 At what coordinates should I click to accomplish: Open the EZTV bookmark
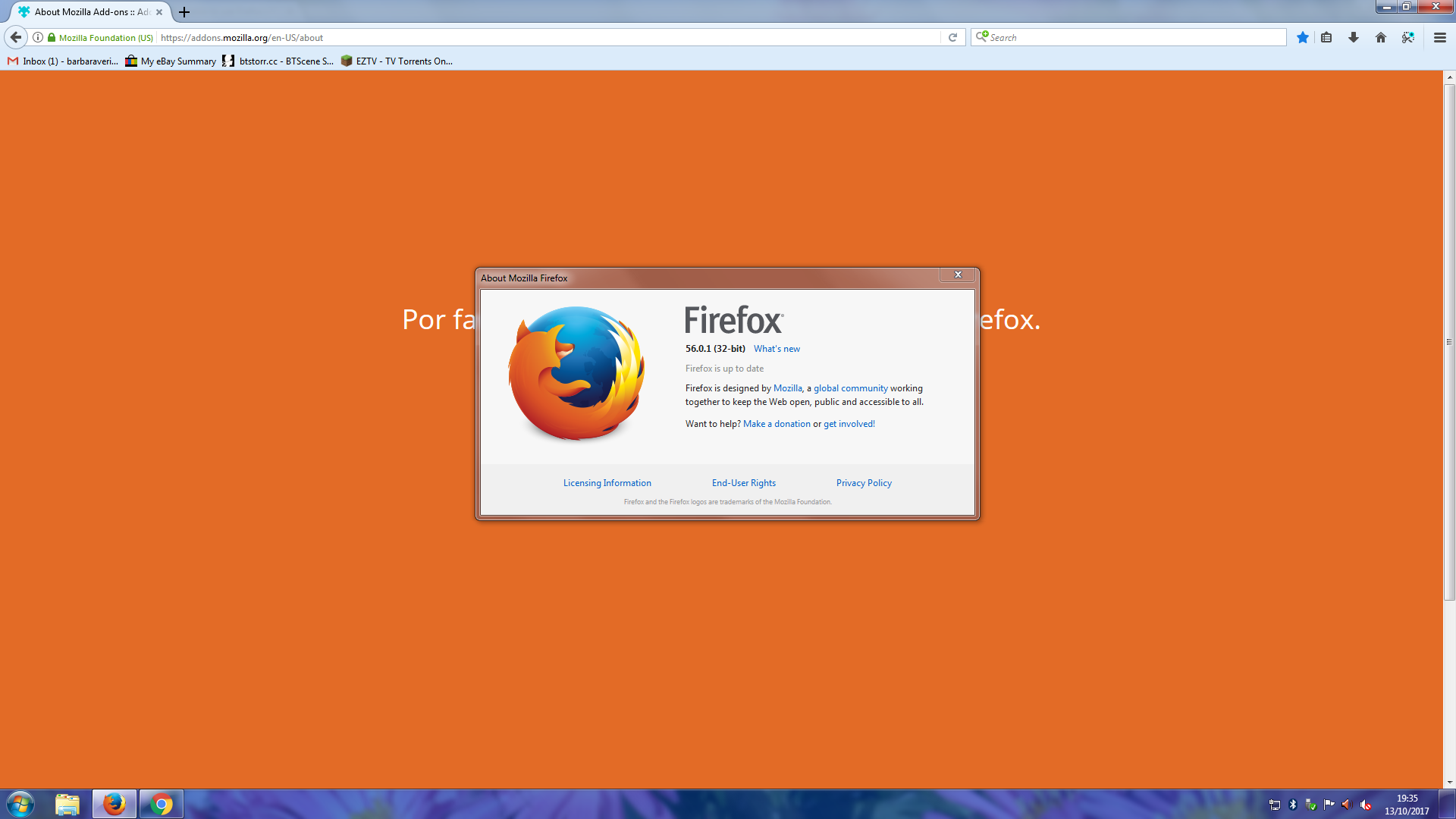397,61
